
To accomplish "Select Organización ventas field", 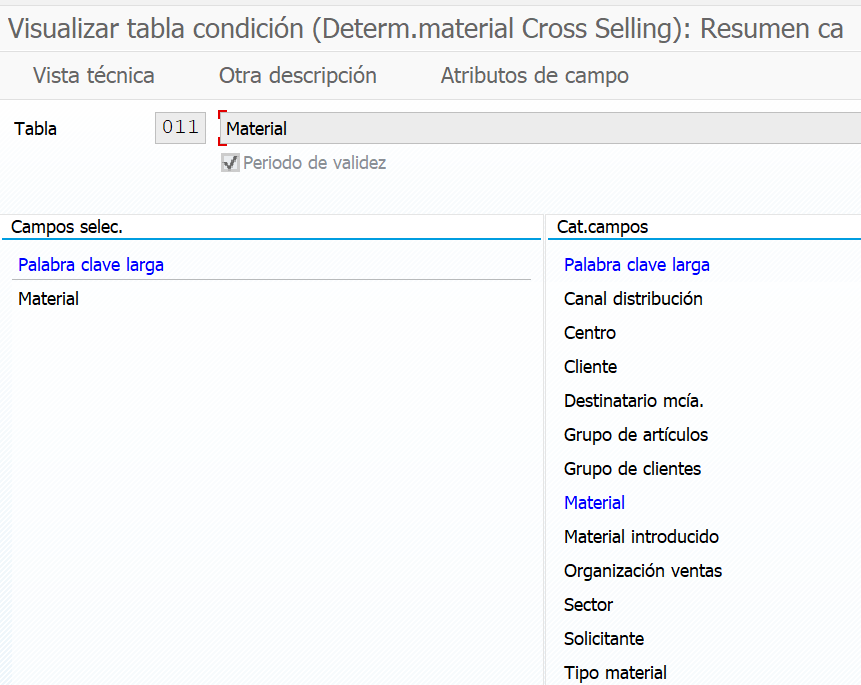I will coord(642,571).
